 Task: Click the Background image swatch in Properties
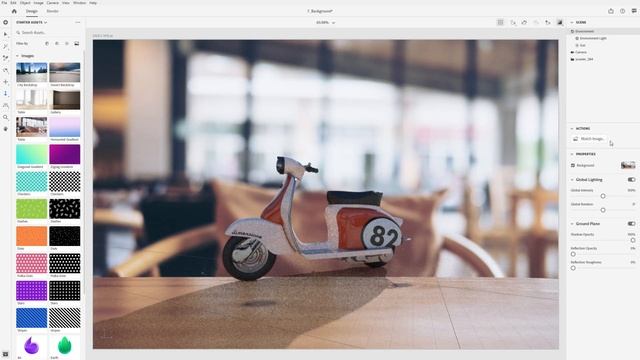(628, 165)
